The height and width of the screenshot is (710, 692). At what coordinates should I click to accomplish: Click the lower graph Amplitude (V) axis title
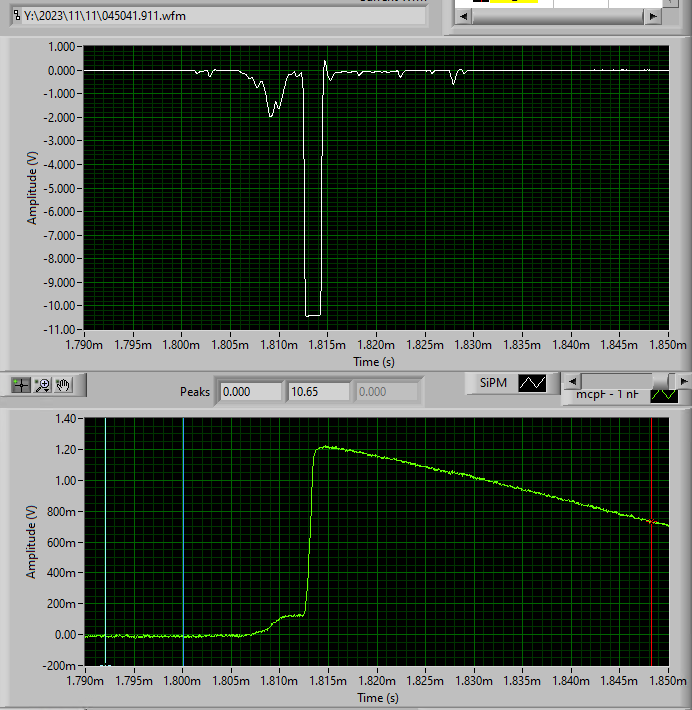pyautogui.click(x=31, y=542)
